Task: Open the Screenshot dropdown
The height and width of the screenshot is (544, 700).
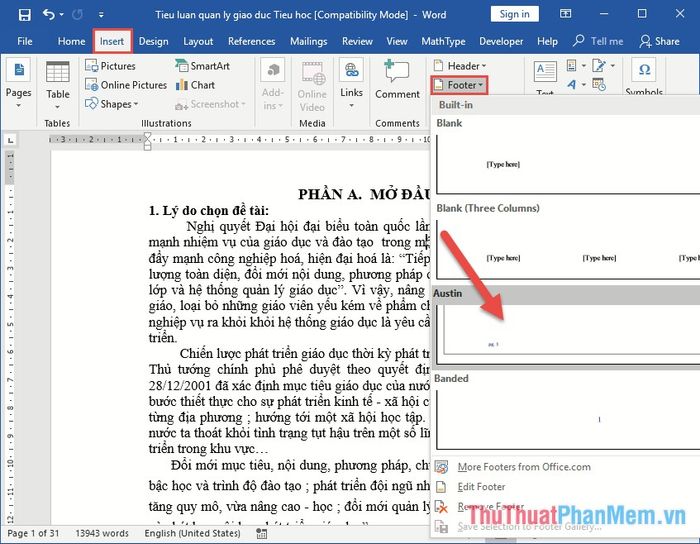Action: point(210,104)
